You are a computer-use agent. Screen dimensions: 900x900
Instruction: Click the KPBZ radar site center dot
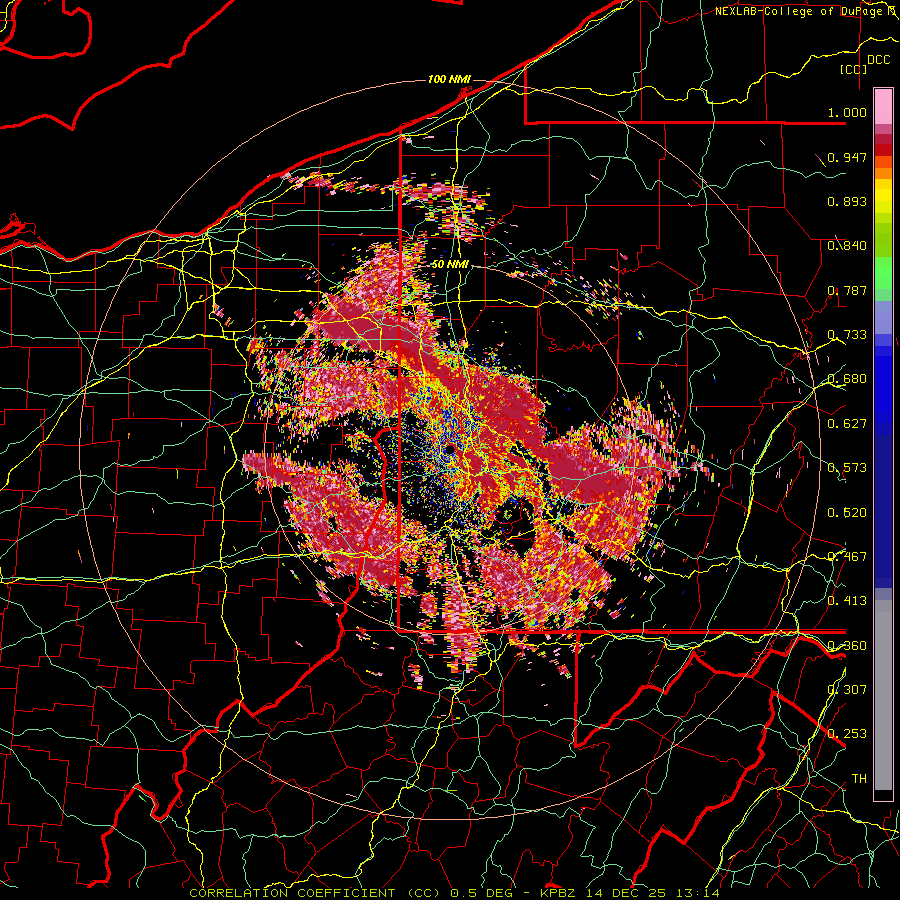pyautogui.click(x=451, y=448)
